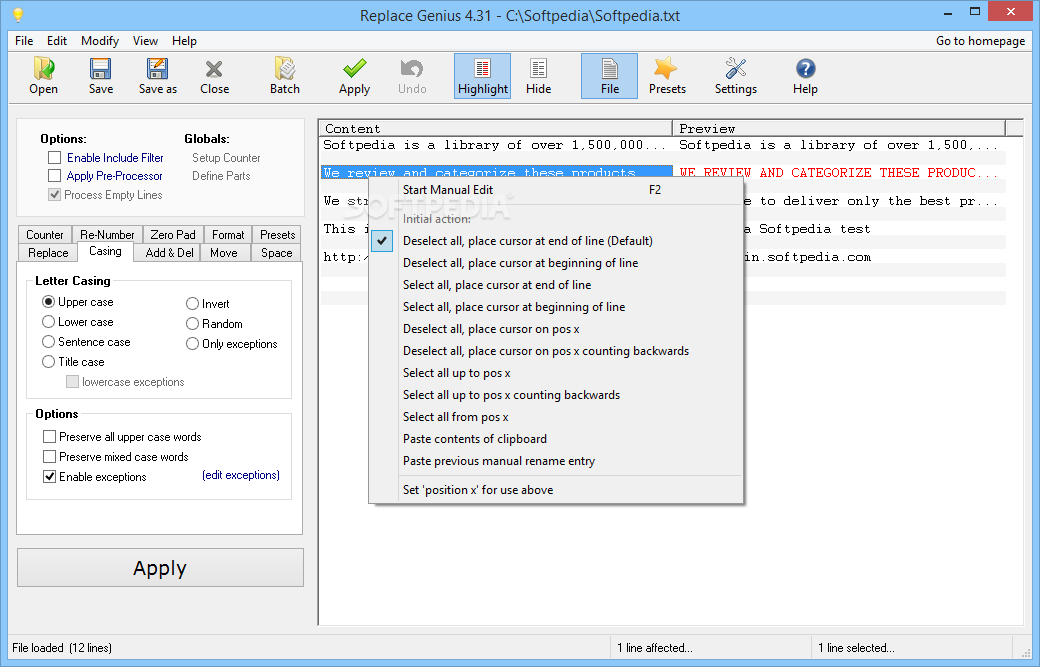Open Help with the question mark icon
Viewport: 1040px width, 667px height.
click(x=805, y=76)
